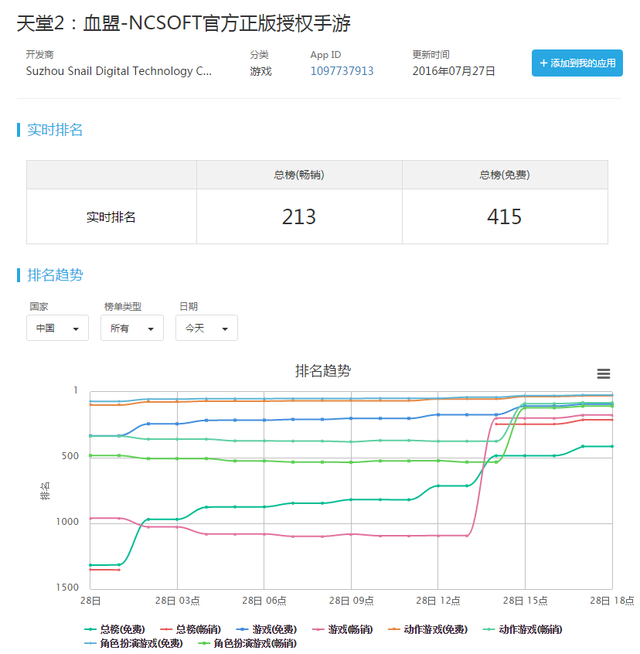Image resolution: width=640 pixels, height=654 pixels.
Task: Toggle 游戏(免费) series in legend
Action: (x=267, y=629)
